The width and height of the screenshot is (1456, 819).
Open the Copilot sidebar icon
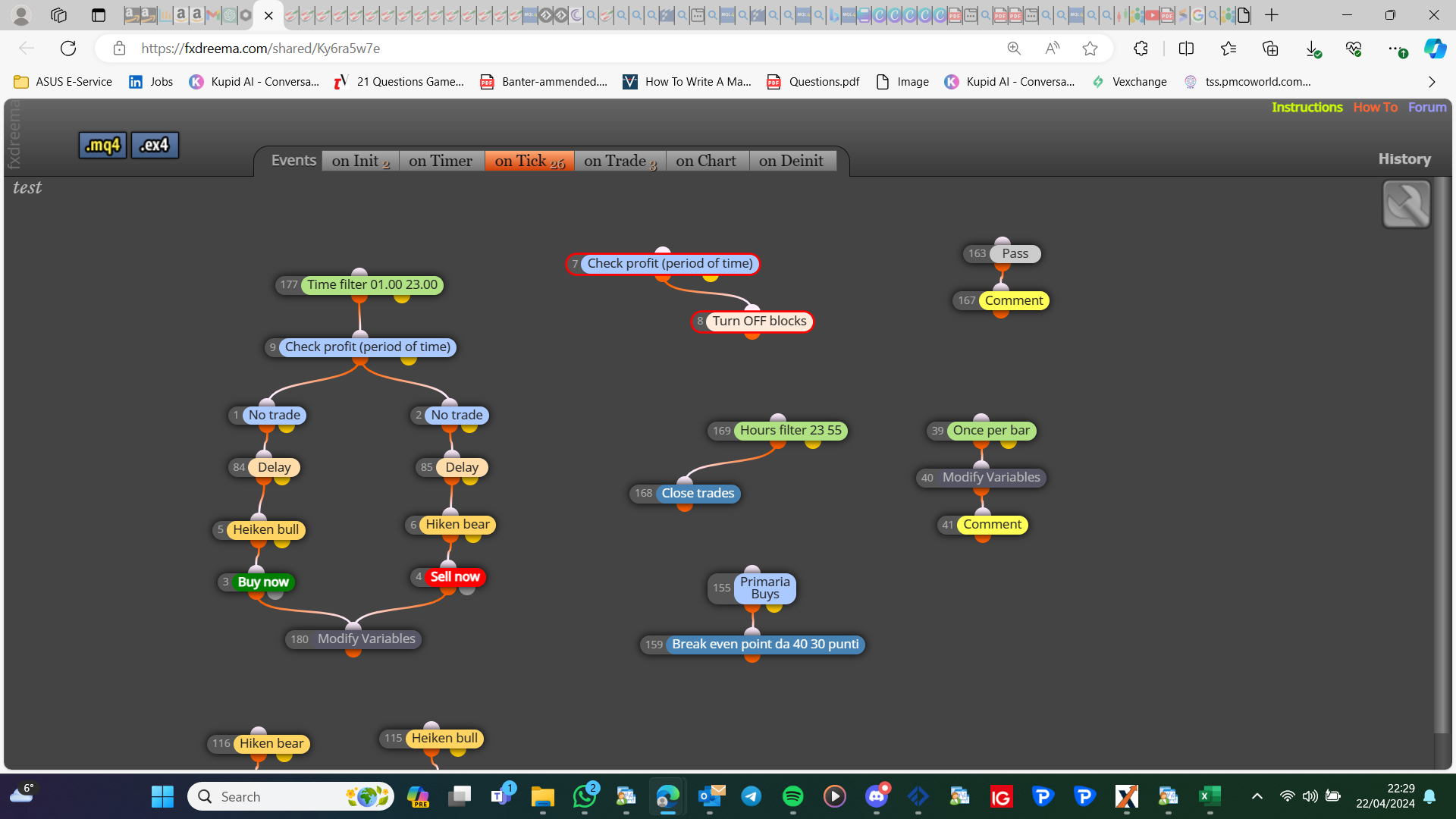(x=1435, y=49)
